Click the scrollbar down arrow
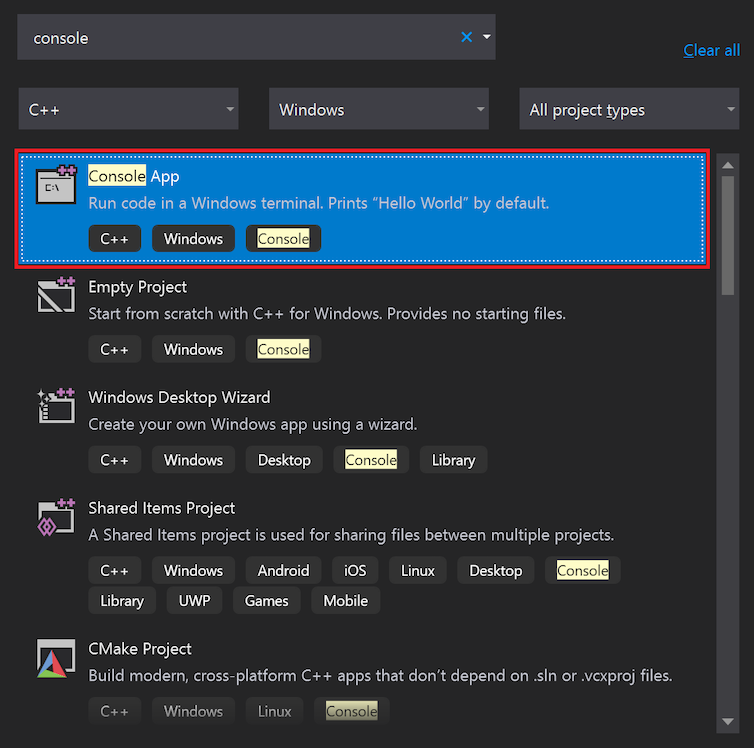Screen dimensions: 754x748 click(728, 722)
